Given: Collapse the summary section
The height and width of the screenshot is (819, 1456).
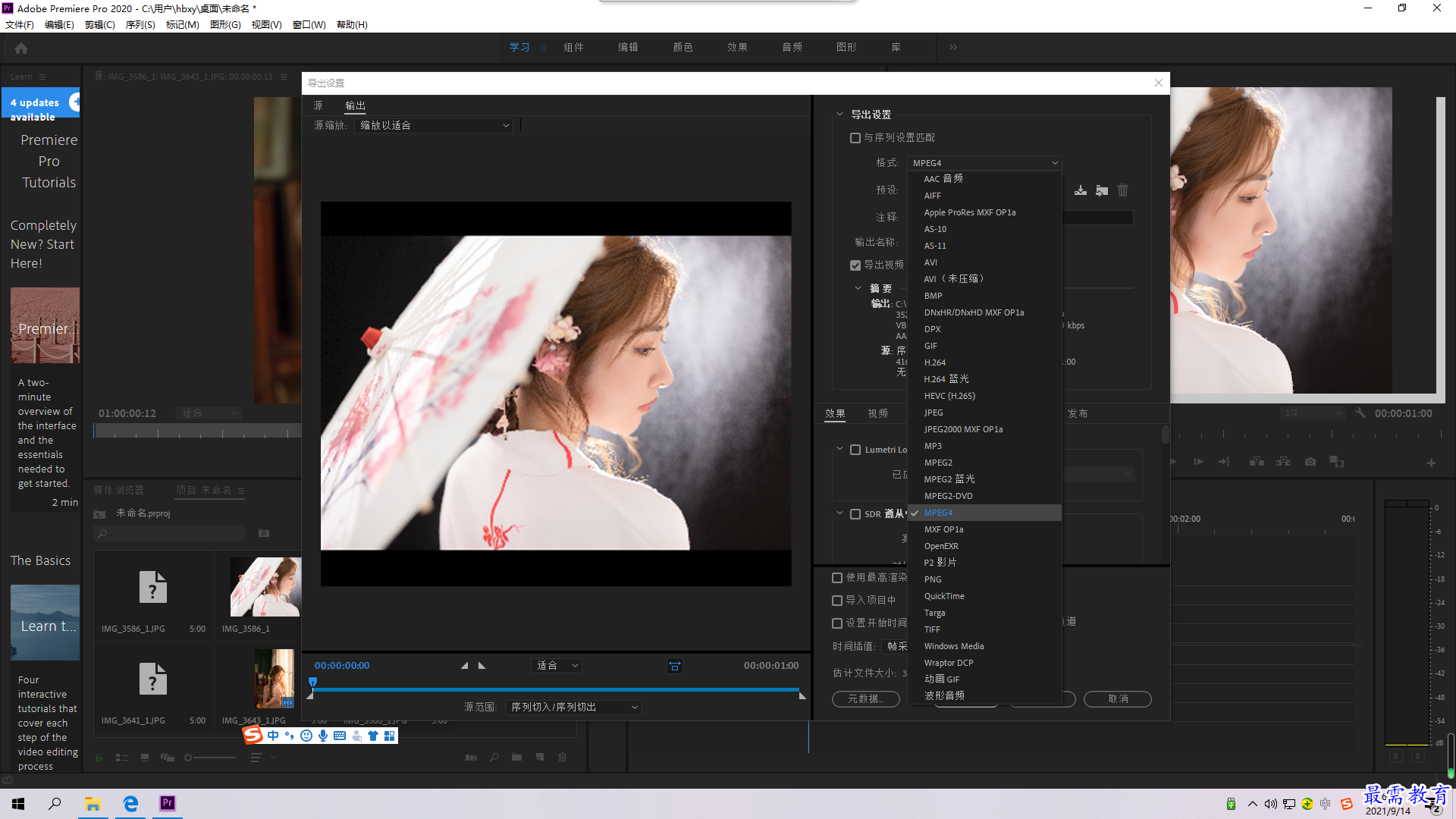Looking at the screenshot, I should tap(858, 288).
